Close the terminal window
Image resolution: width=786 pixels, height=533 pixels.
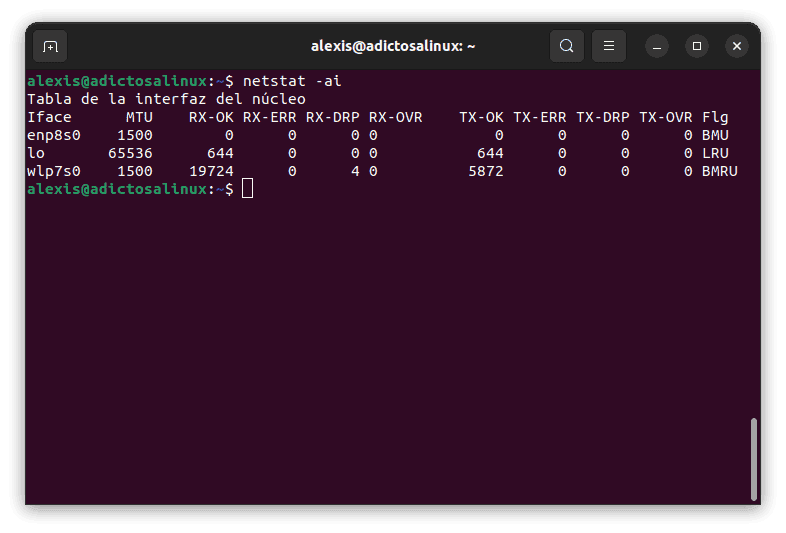pos(737,46)
